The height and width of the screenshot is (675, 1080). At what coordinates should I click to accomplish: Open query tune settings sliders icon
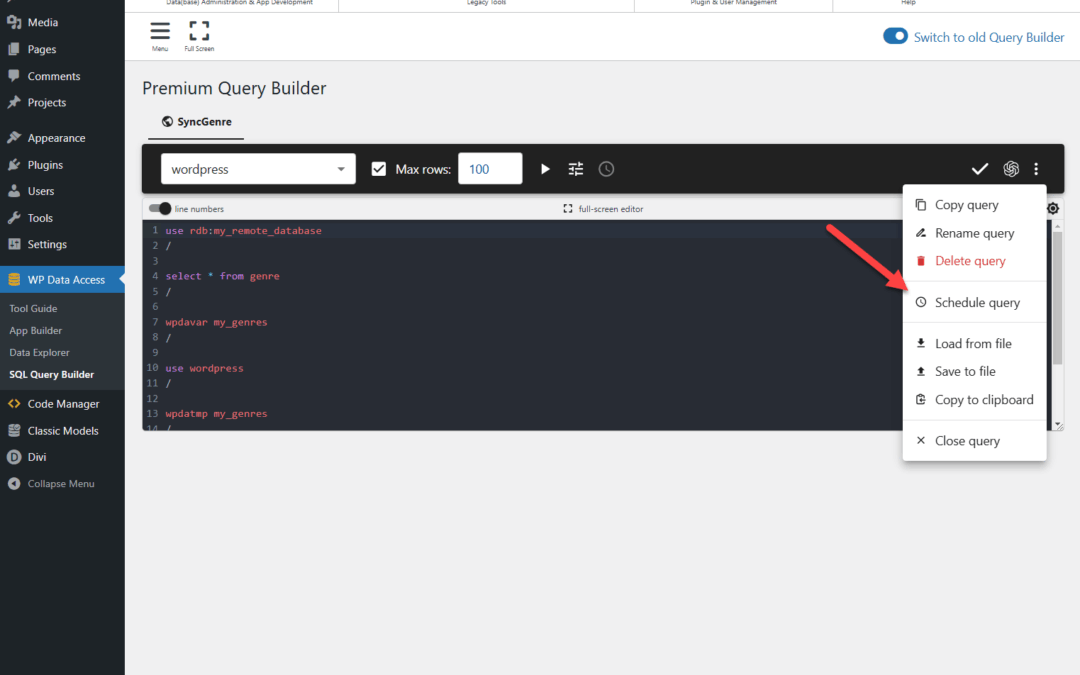[x=576, y=169]
